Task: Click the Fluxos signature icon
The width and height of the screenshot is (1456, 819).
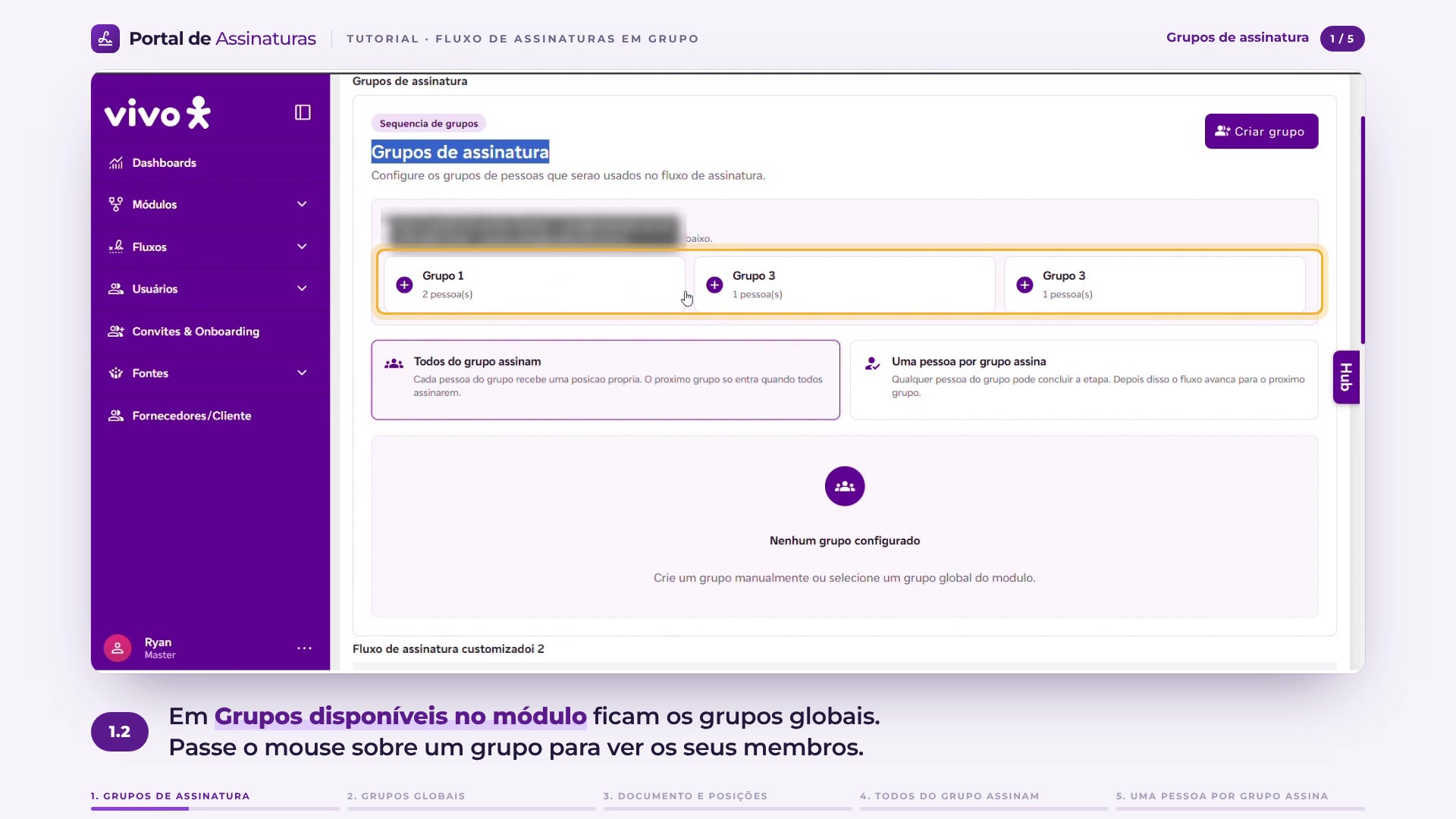Action: [x=116, y=247]
